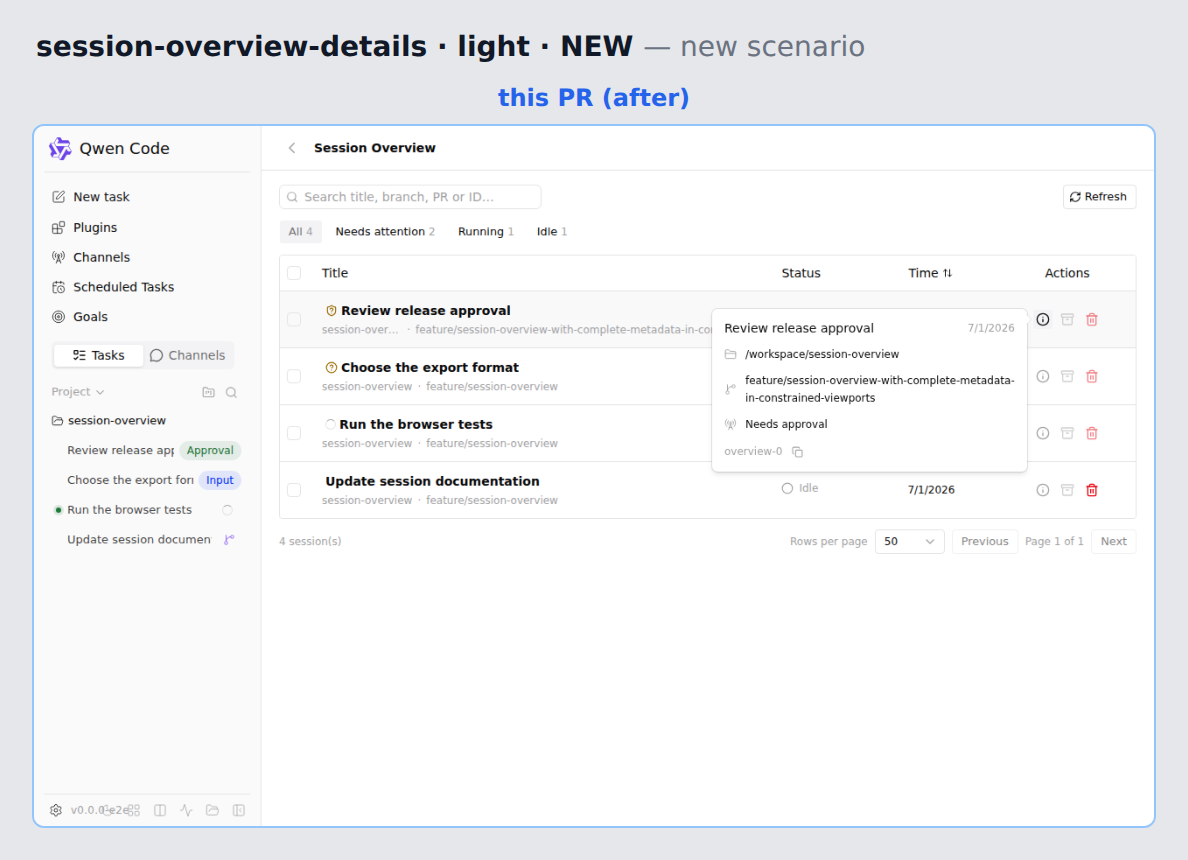Select sidebar task Choose the export format

click(x=130, y=480)
